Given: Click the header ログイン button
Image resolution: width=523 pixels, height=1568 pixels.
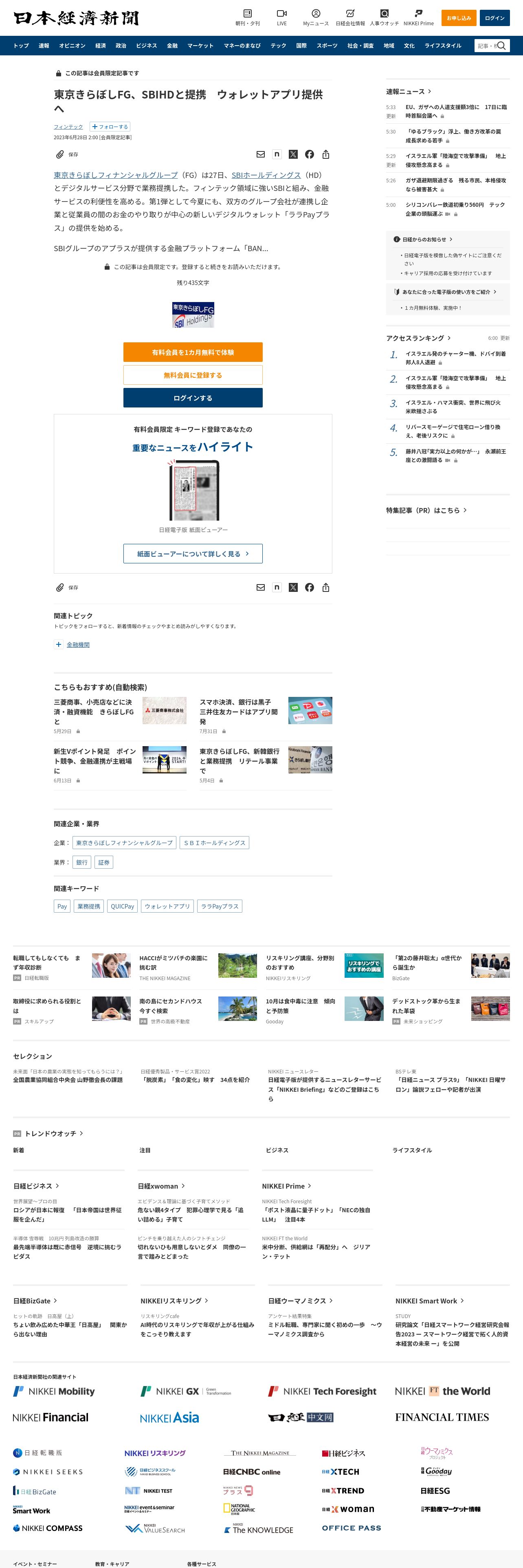Looking at the screenshot, I should pos(494,18).
